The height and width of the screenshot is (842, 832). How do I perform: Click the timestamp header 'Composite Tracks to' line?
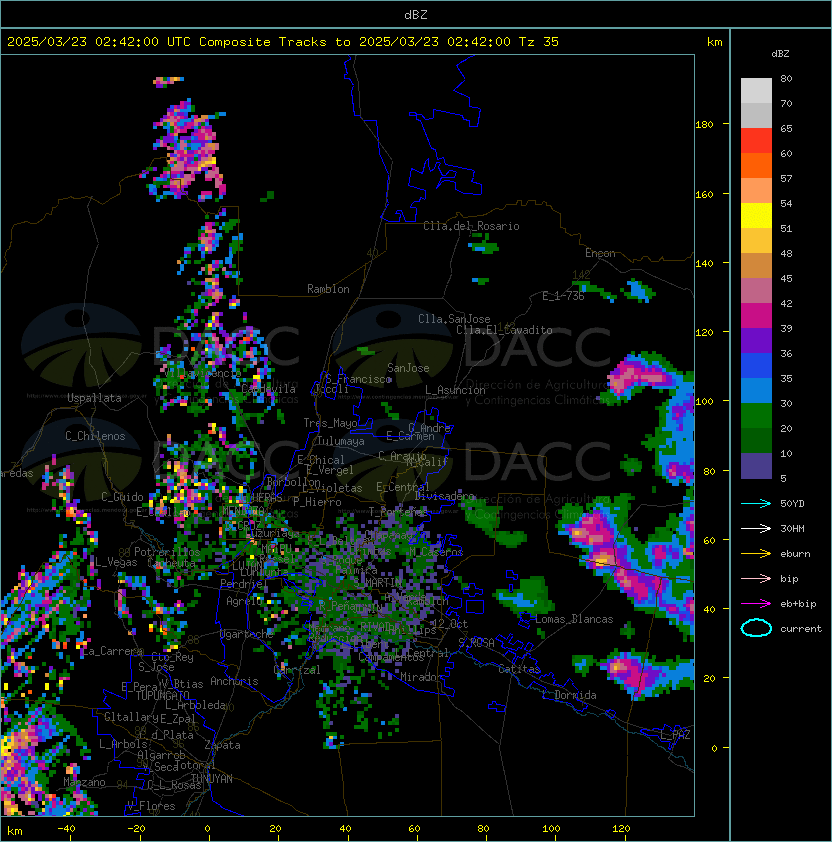pos(283,42)
